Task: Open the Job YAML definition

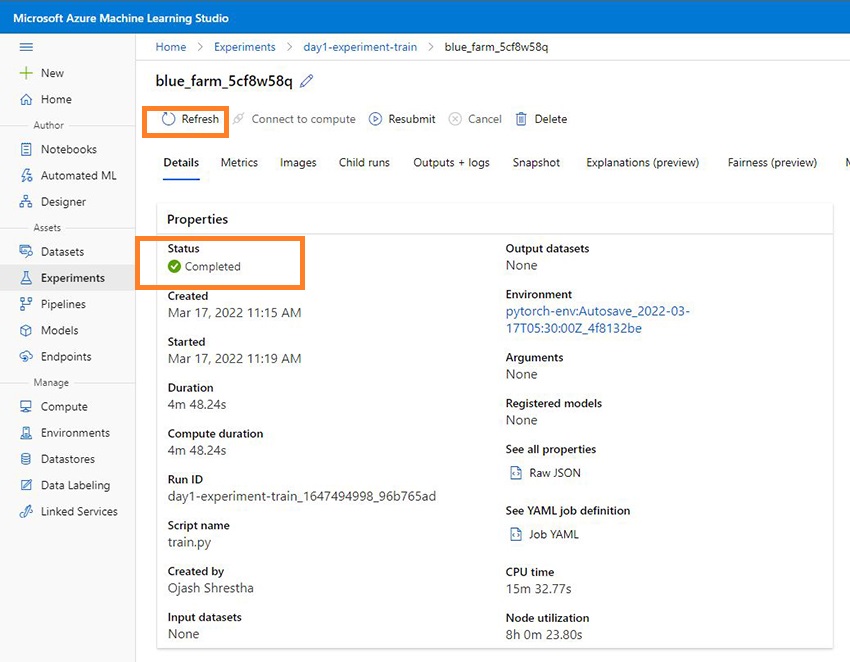Action: [553, 534]
